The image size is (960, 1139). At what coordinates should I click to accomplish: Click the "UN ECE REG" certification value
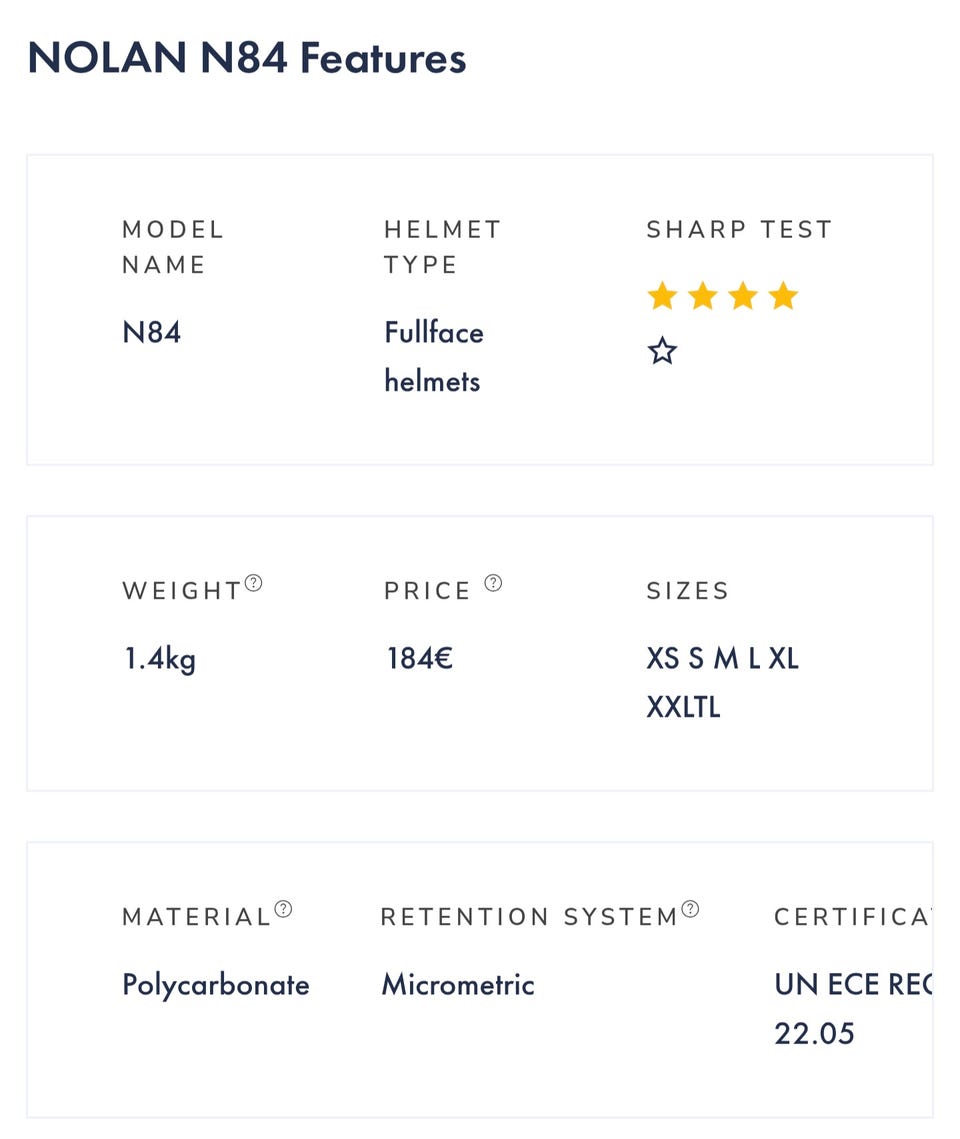[852, 985]
